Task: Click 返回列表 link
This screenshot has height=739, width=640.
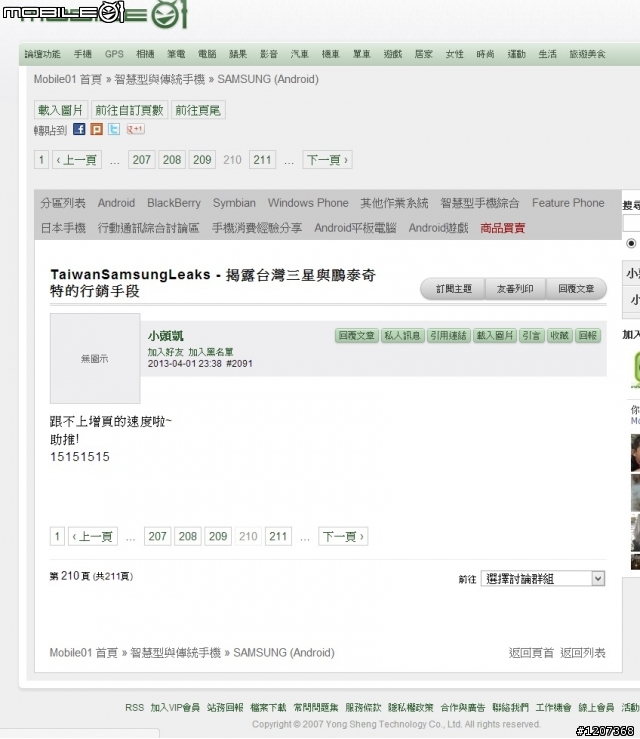Action: tap(583, 653)
